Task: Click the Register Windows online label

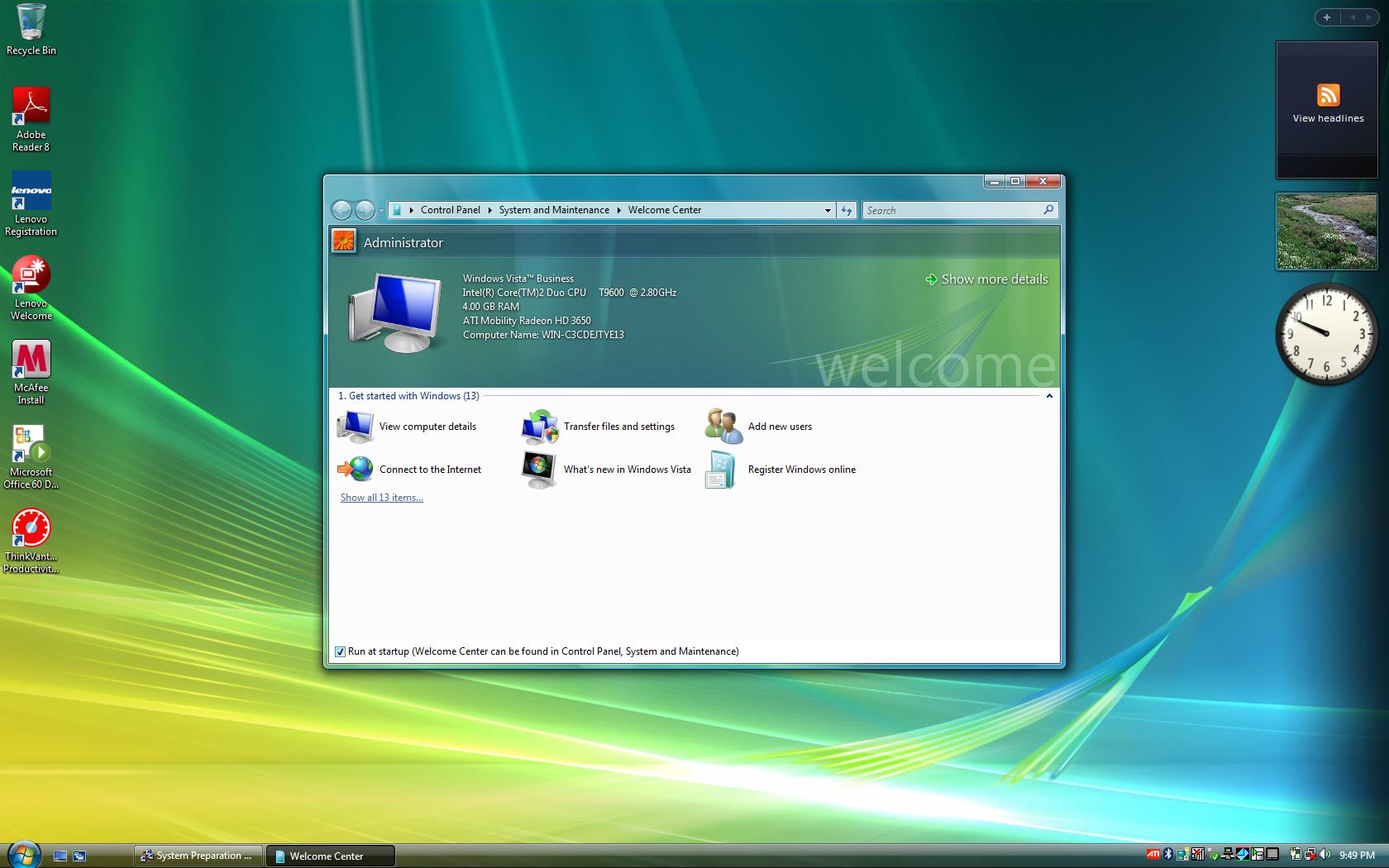Action: (802, 470)
